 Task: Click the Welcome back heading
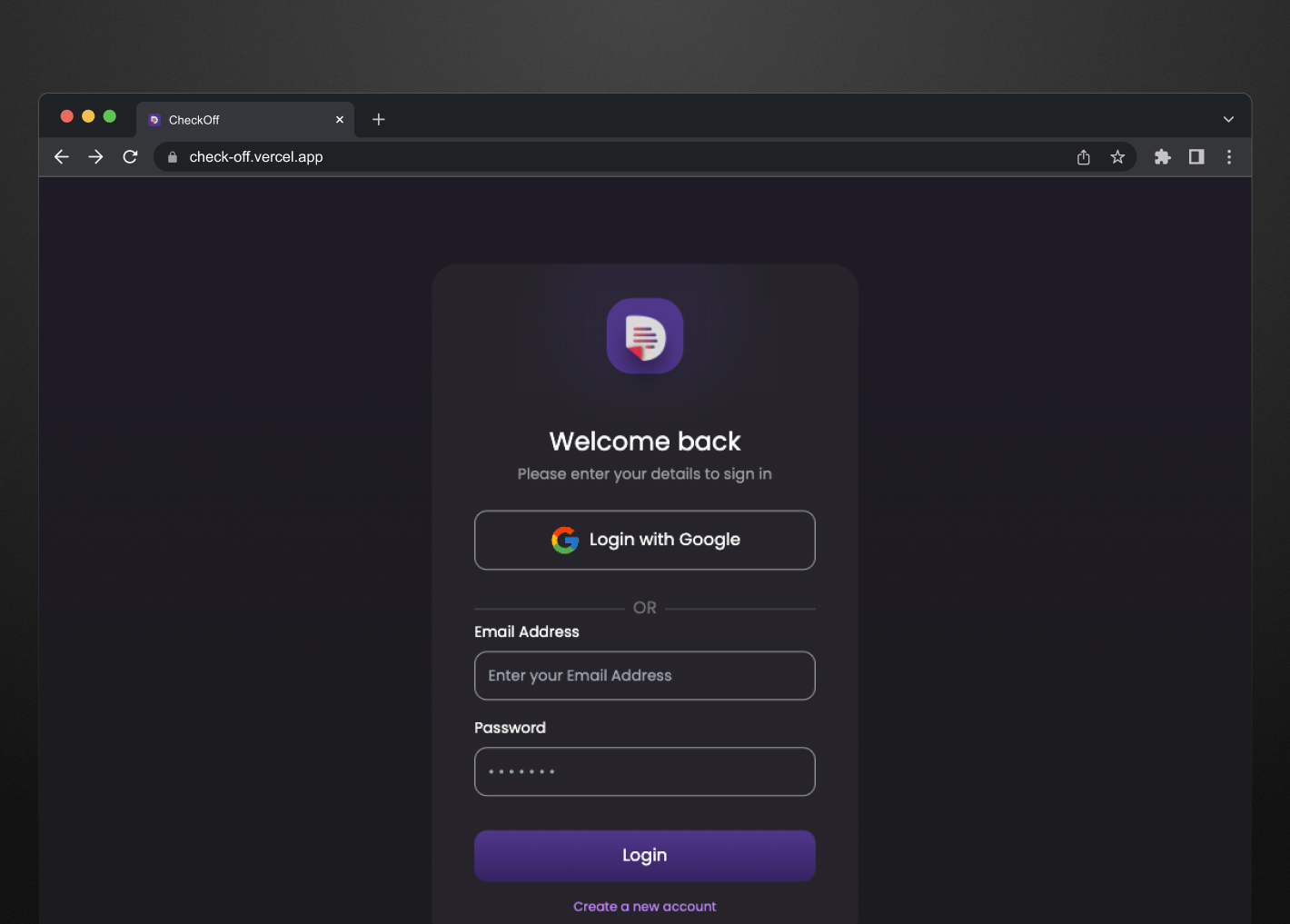[x=645, y=442]
